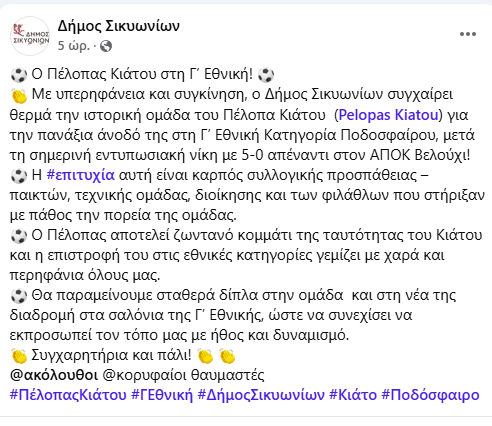
Task: Open the 5 ώρ. post timestamp
Action: point(74,46)
